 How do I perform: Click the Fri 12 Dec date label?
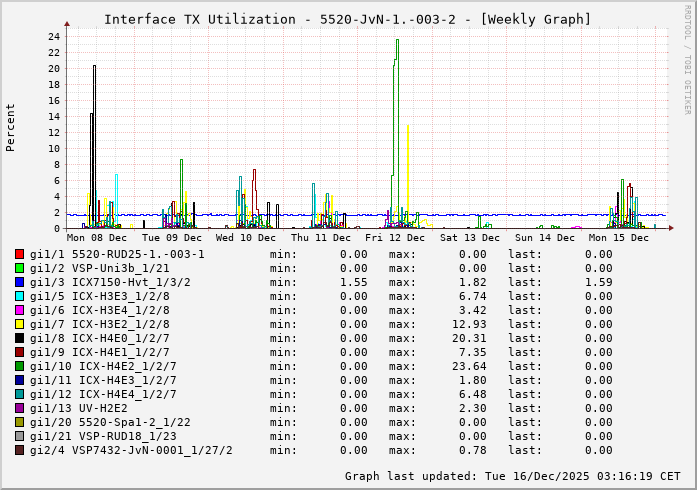pos(394,238)
